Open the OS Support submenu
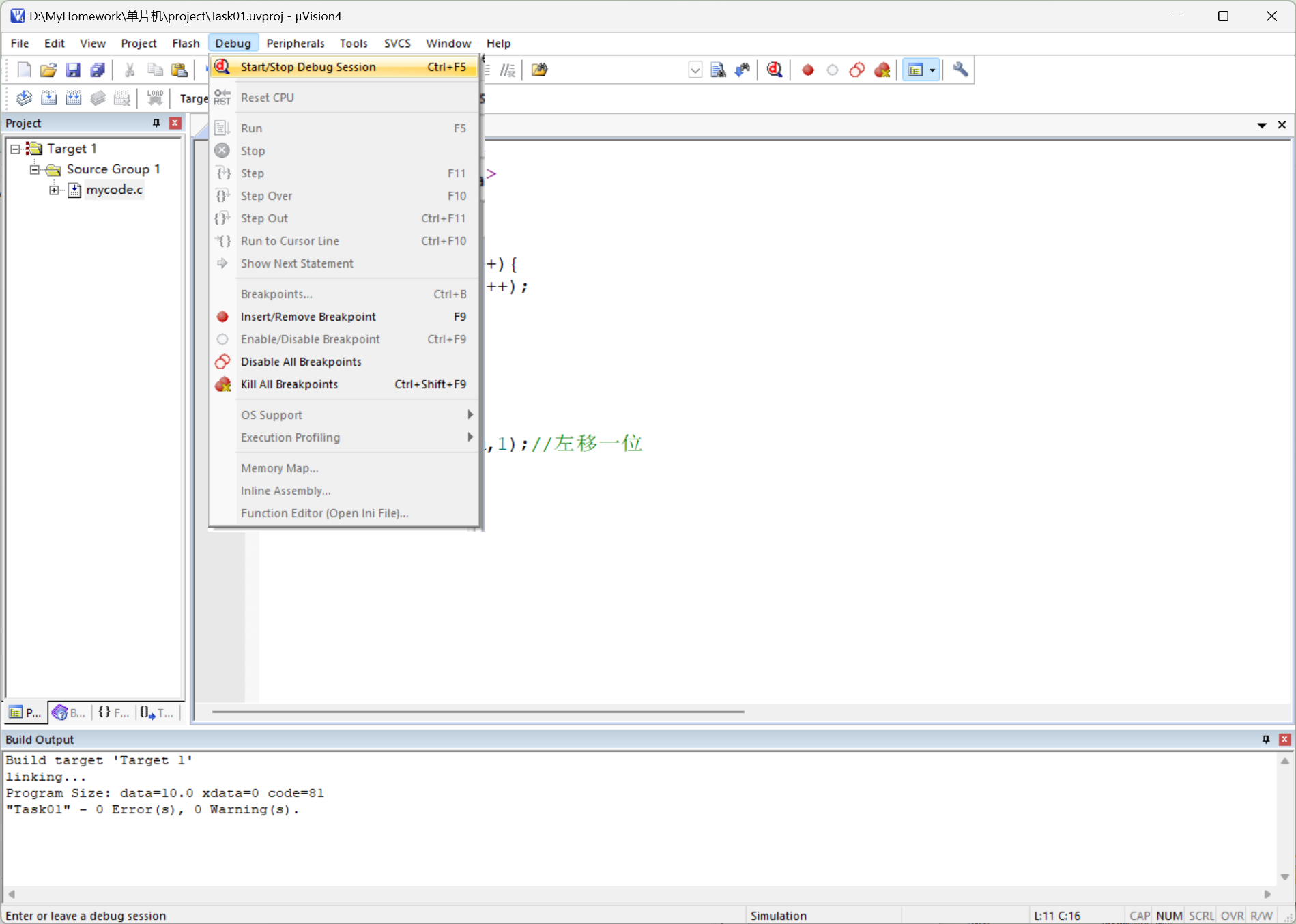 click(345, 415)
